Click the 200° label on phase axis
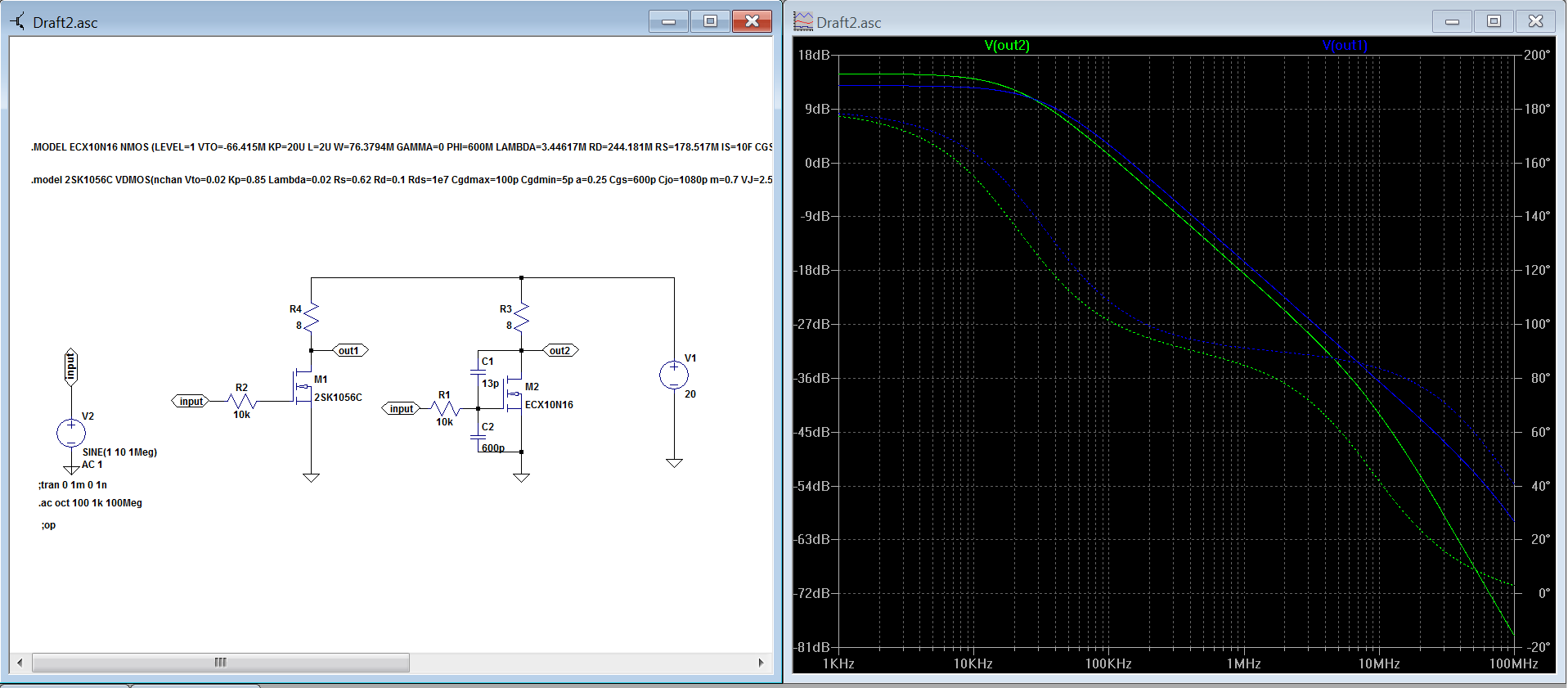1568x688 pixels. pyautogui.click(x=1537, y=55)
